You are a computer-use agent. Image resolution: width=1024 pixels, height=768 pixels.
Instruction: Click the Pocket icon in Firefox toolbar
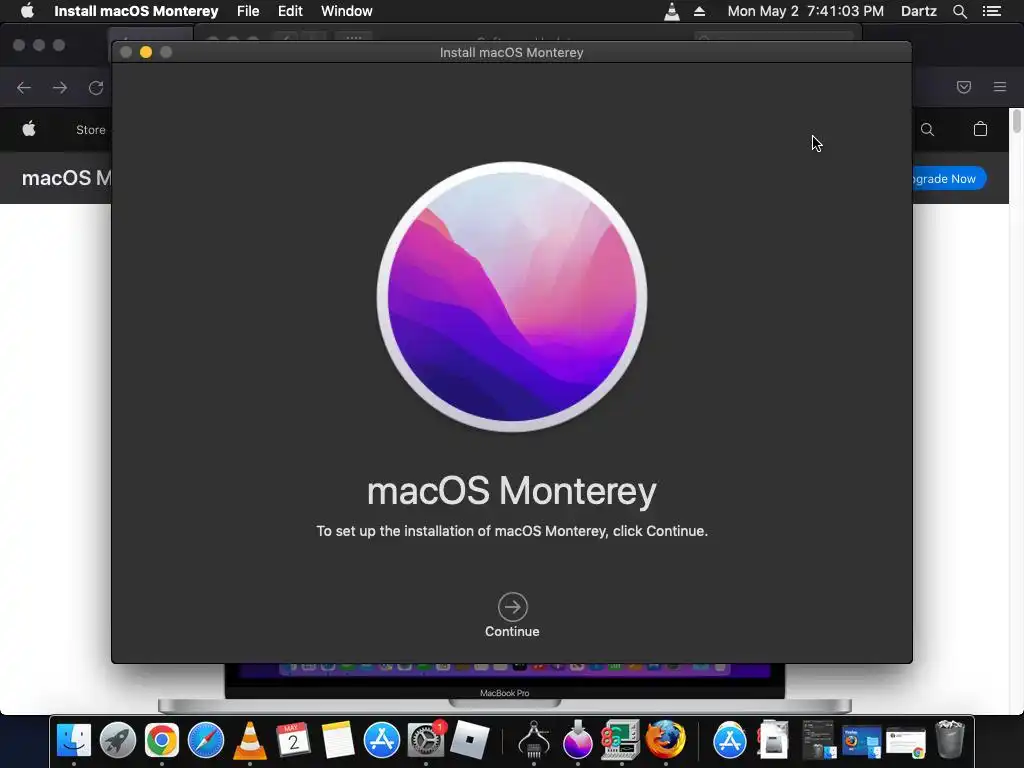coord(964,87)
